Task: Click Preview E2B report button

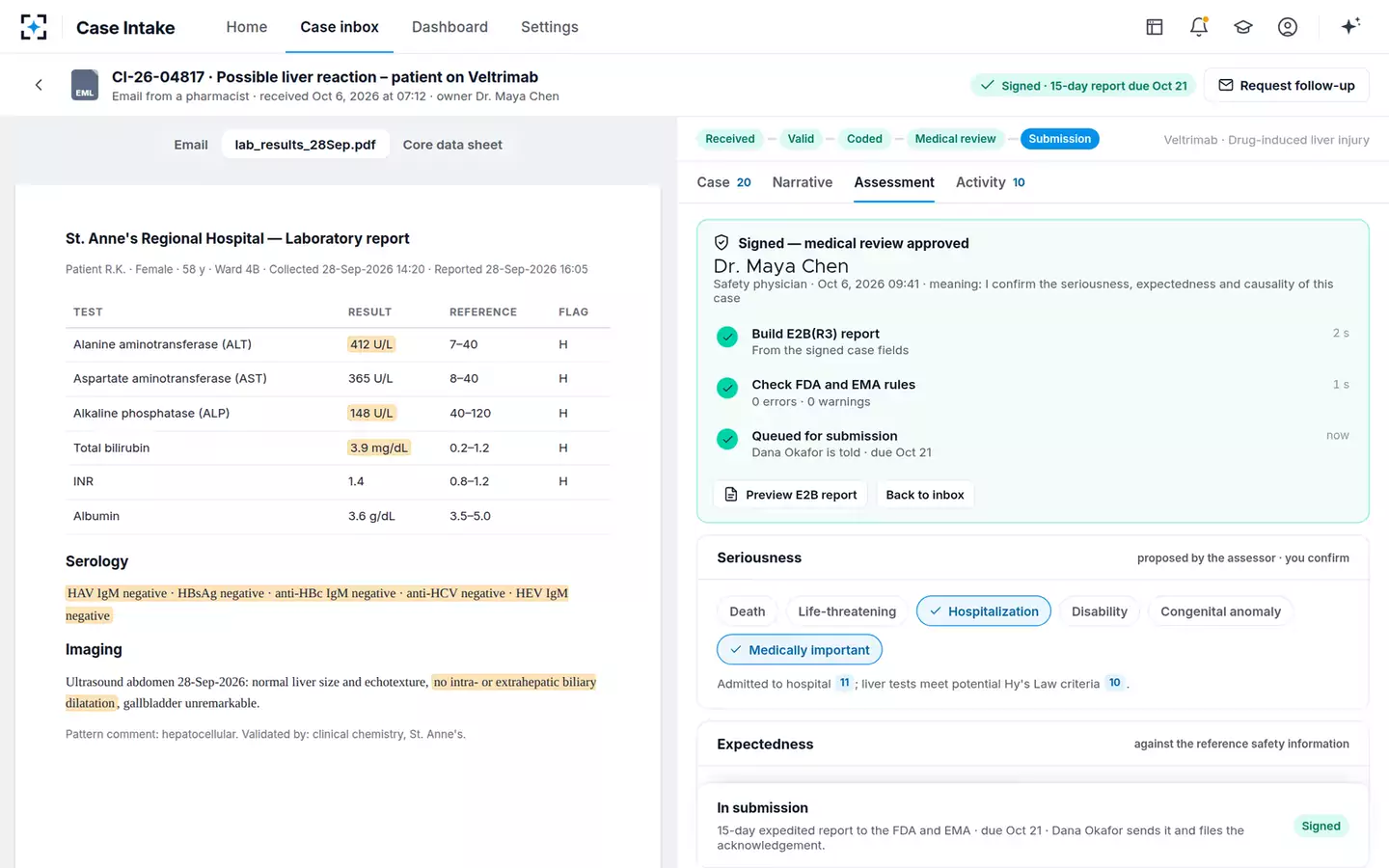Action: tap(791, 495)
